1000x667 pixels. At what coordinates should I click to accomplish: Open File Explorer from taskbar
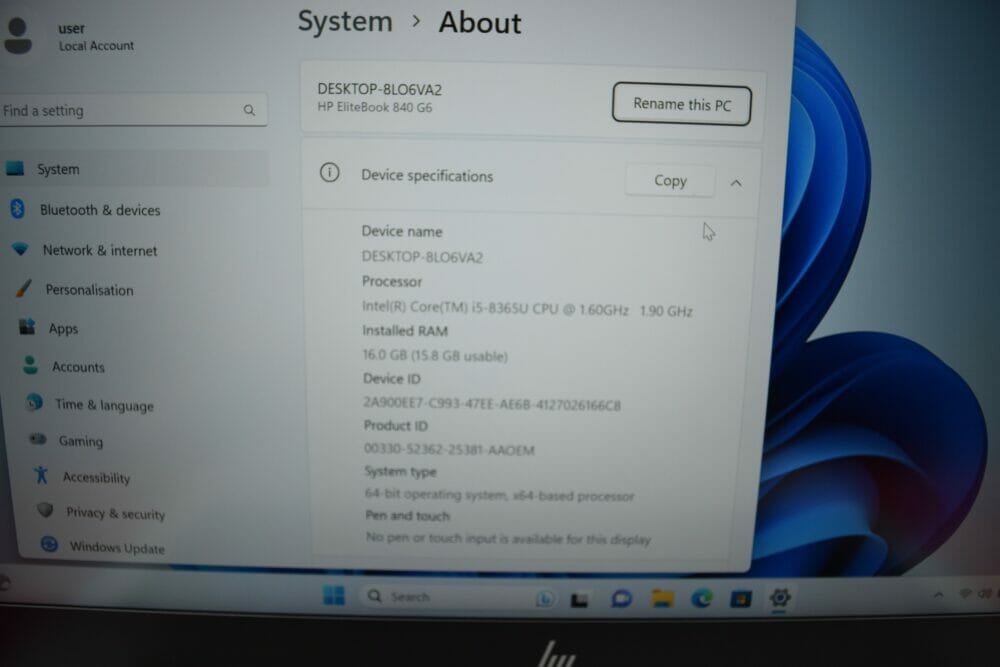[x=663, y=599]
